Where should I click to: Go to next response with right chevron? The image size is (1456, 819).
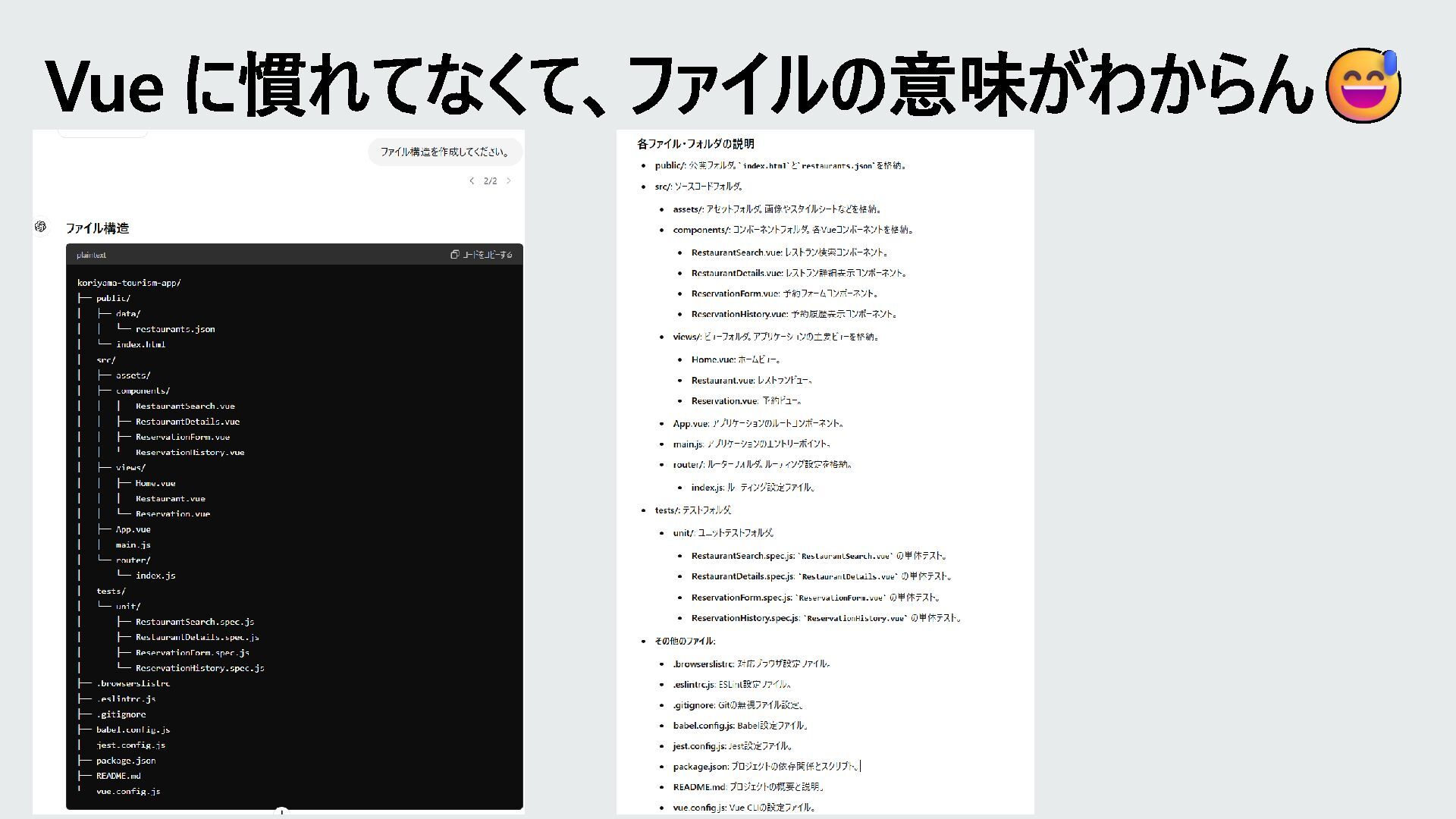tap(509, 181)
